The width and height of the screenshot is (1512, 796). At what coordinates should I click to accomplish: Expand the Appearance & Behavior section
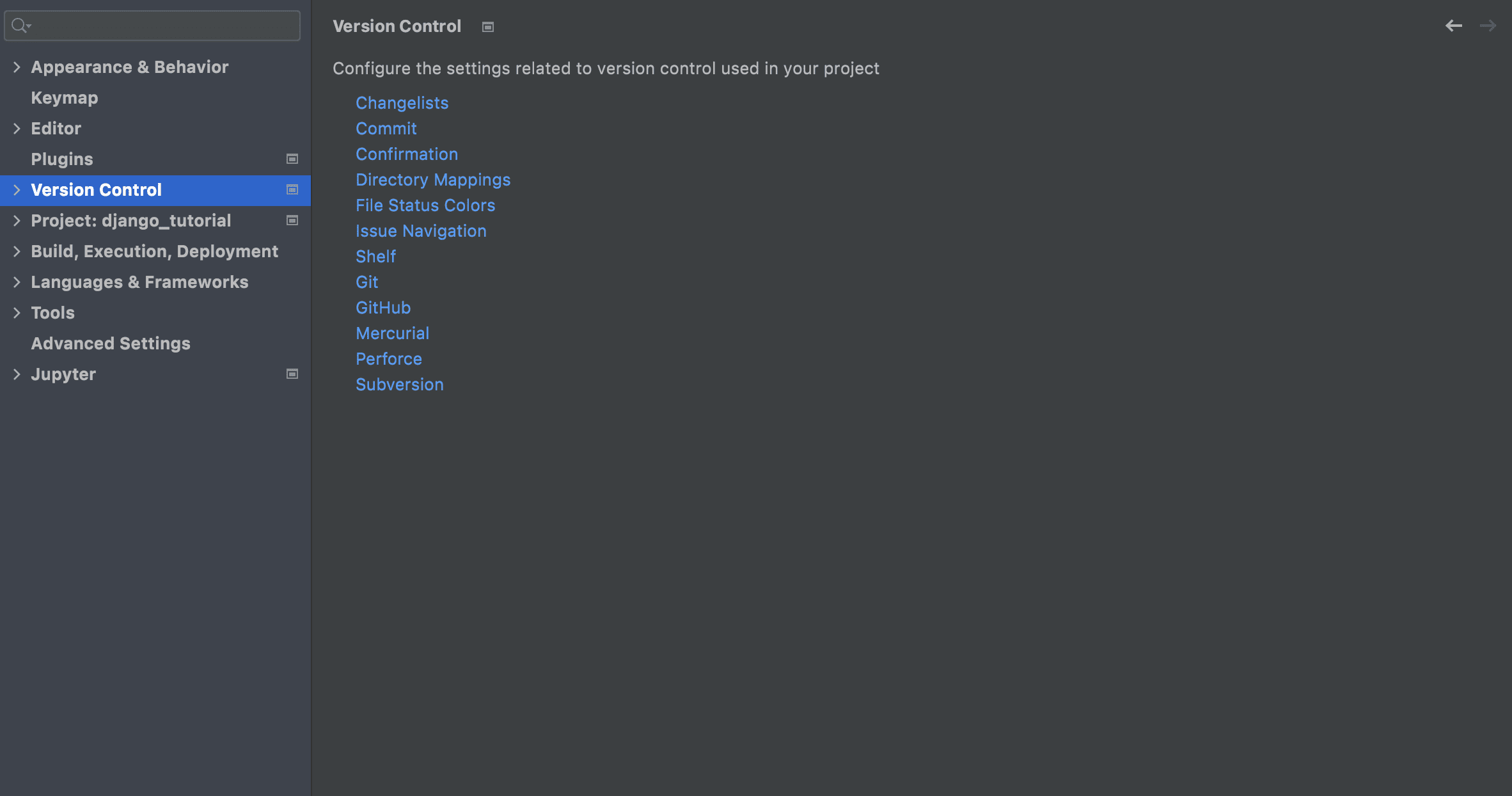(x=17, y=67)
